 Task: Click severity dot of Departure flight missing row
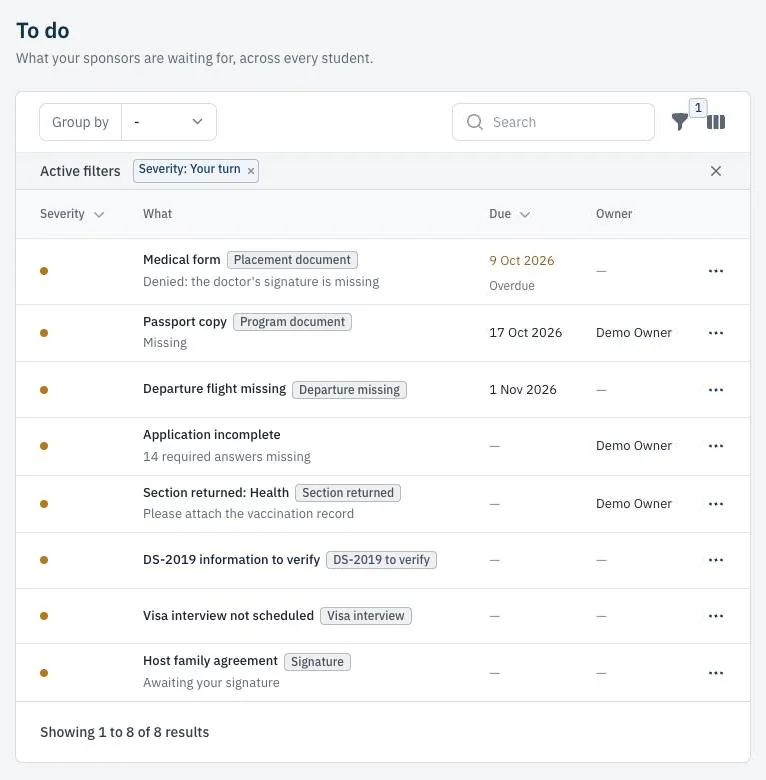[x=44, y=390]
